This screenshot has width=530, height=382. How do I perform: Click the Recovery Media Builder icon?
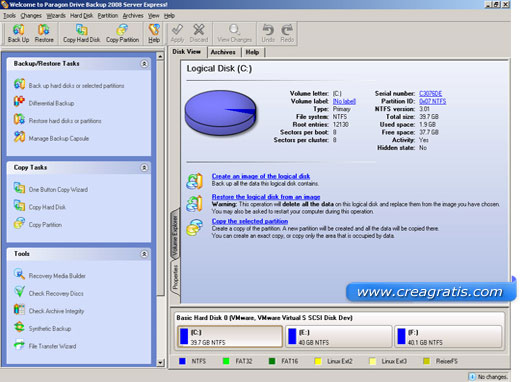[19, 274]
